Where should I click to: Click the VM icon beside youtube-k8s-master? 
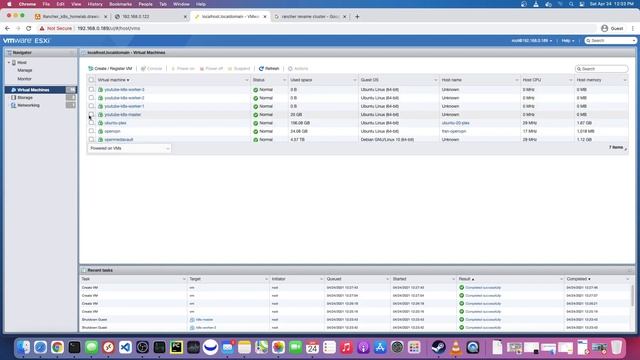(100, 115)
